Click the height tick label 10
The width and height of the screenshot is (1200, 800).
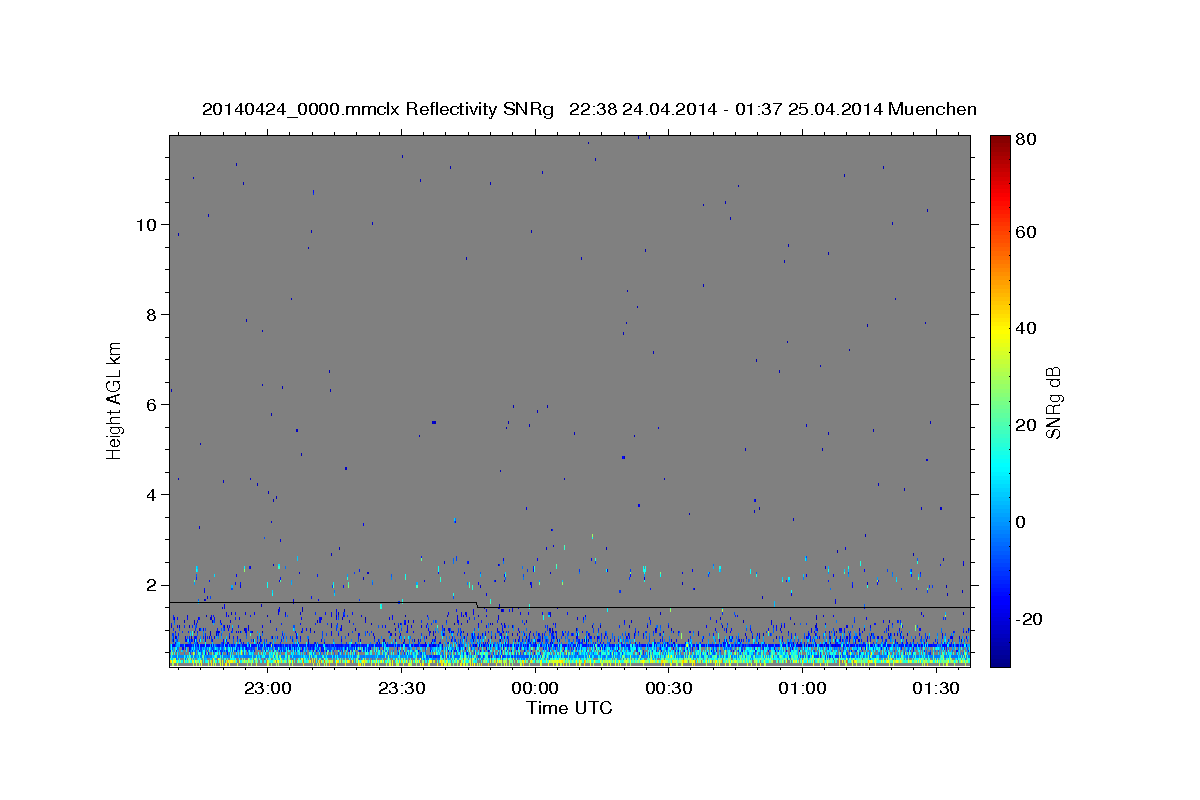145,224
